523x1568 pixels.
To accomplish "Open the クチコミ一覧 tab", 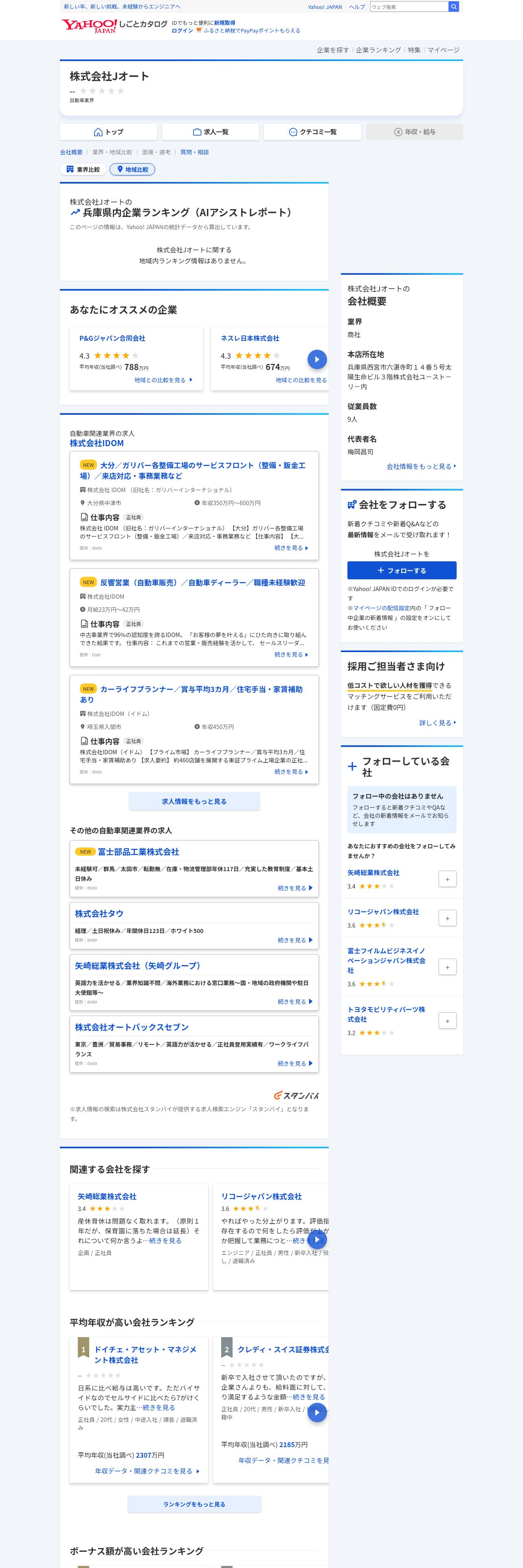I will pos(312,132).
